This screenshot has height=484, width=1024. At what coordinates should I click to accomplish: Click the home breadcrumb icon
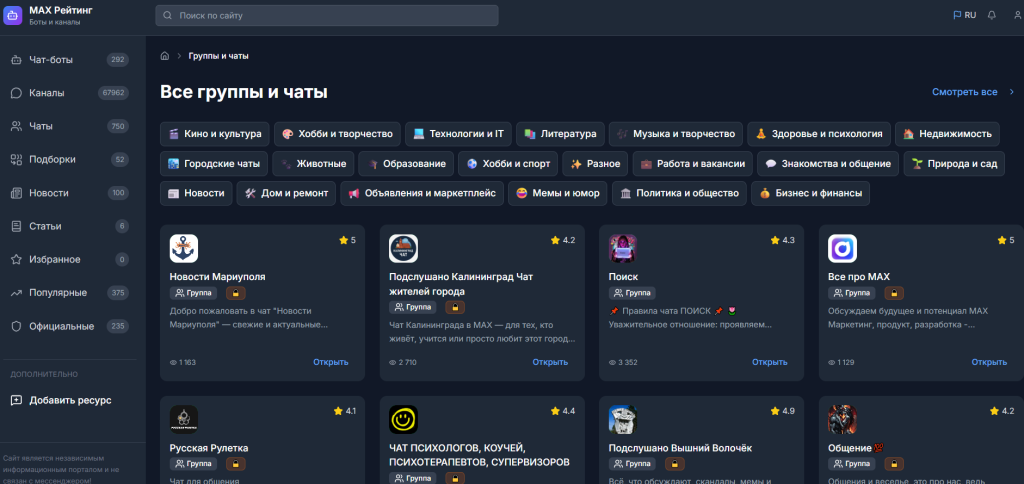(x=165, y=56)
